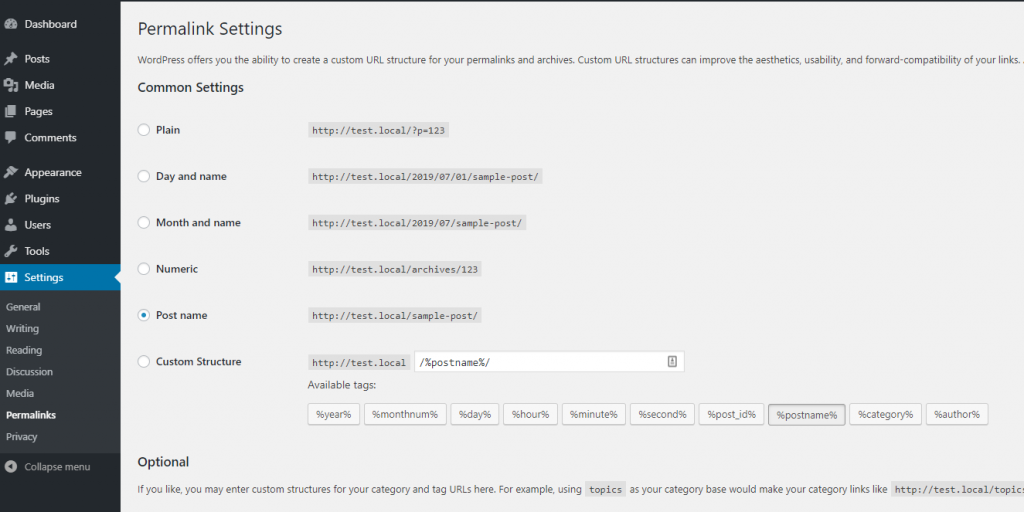Click the 2019/07/01/sample-post example URL
The height and width of the screenshot is (512, 1024).
[425, 176]
